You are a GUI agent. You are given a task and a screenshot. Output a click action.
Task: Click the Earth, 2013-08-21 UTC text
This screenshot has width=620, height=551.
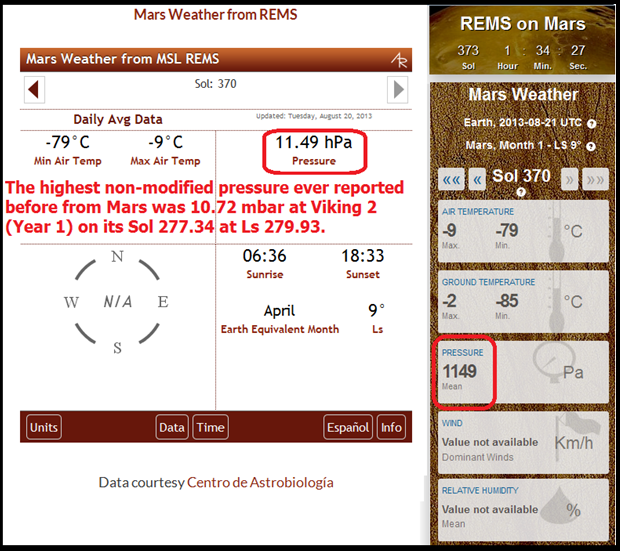(523, 123)
